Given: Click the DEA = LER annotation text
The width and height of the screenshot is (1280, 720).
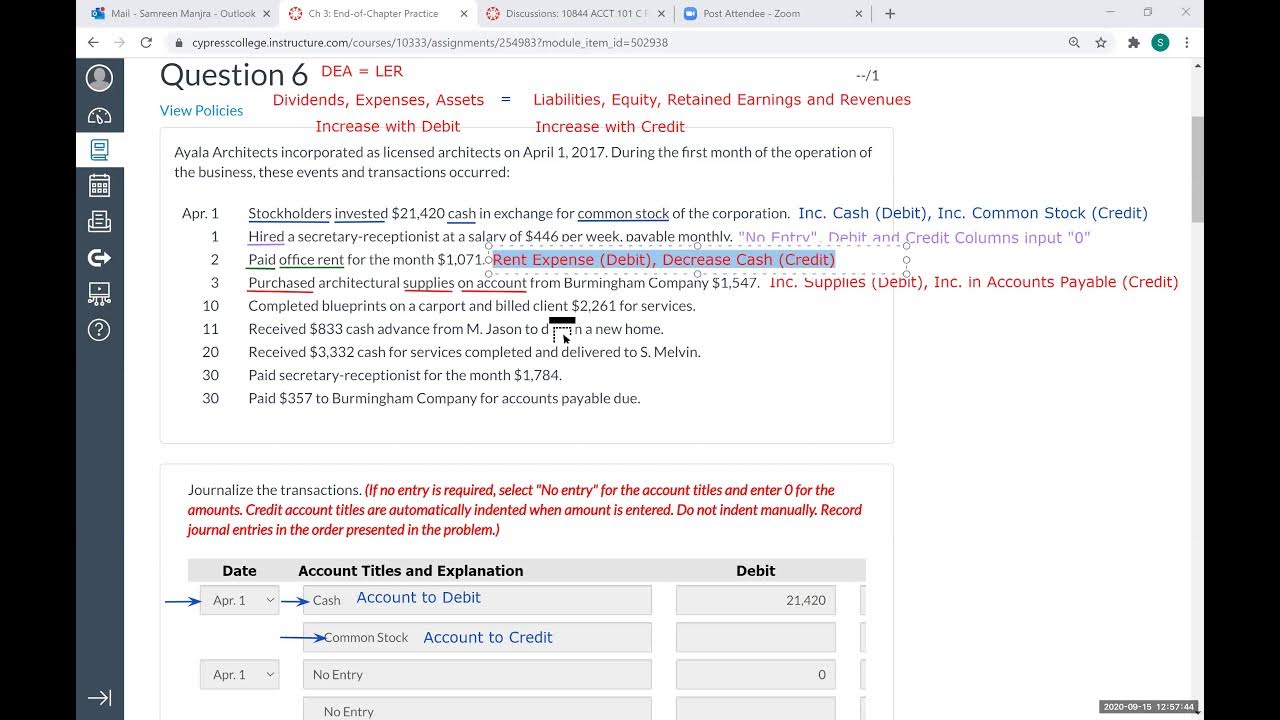Looking at the screenshot, I should pos(362,71).
